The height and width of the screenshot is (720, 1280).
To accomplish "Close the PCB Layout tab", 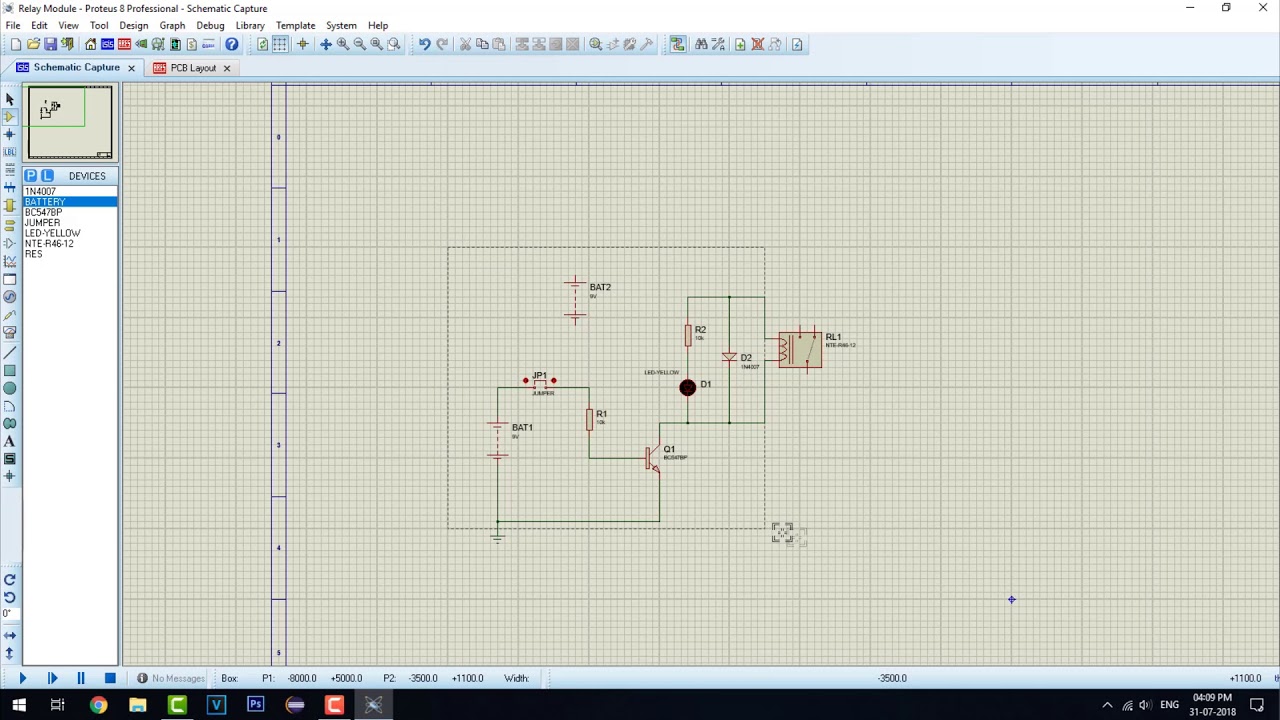I will pos(226,68).
